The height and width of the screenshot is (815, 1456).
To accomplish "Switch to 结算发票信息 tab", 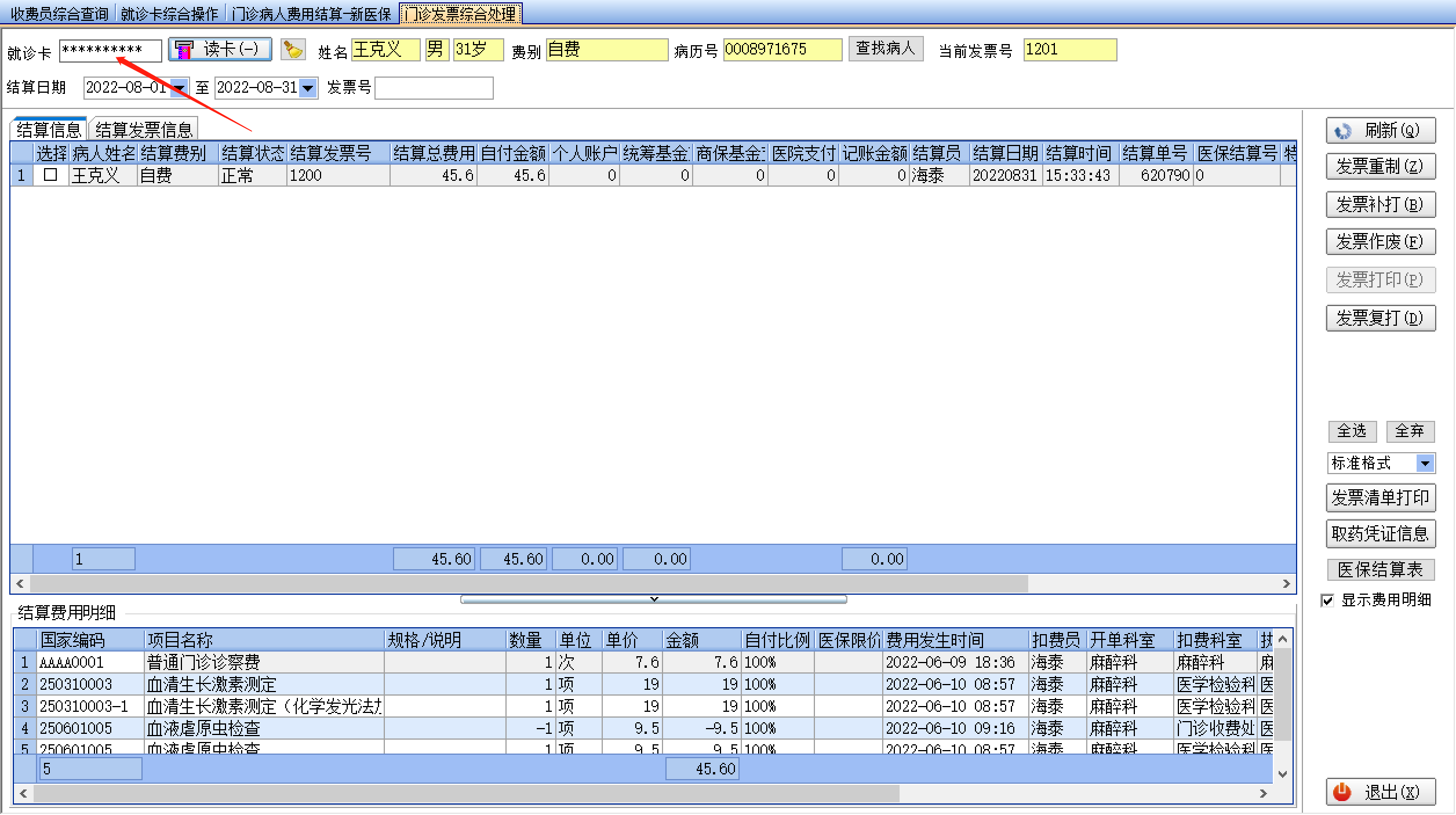I will (x=144, y=129).
